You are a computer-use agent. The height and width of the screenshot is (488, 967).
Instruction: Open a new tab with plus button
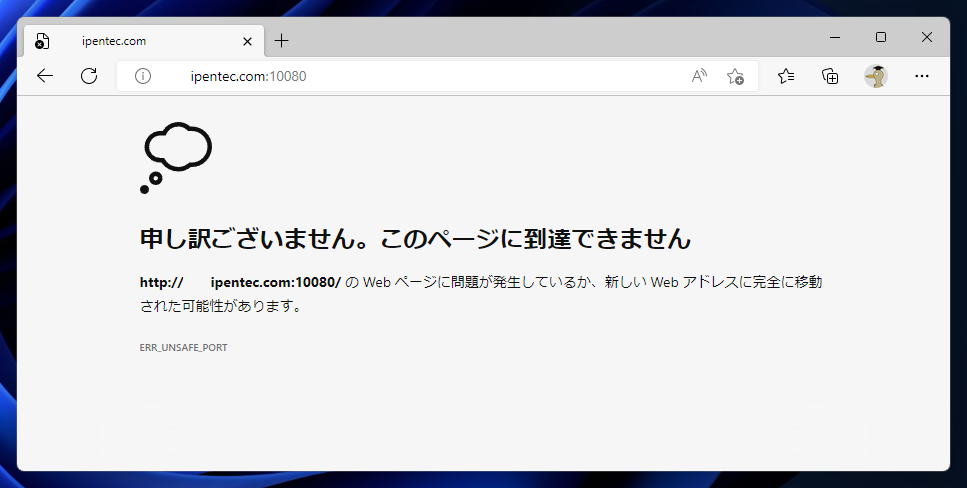click(281, 41)
